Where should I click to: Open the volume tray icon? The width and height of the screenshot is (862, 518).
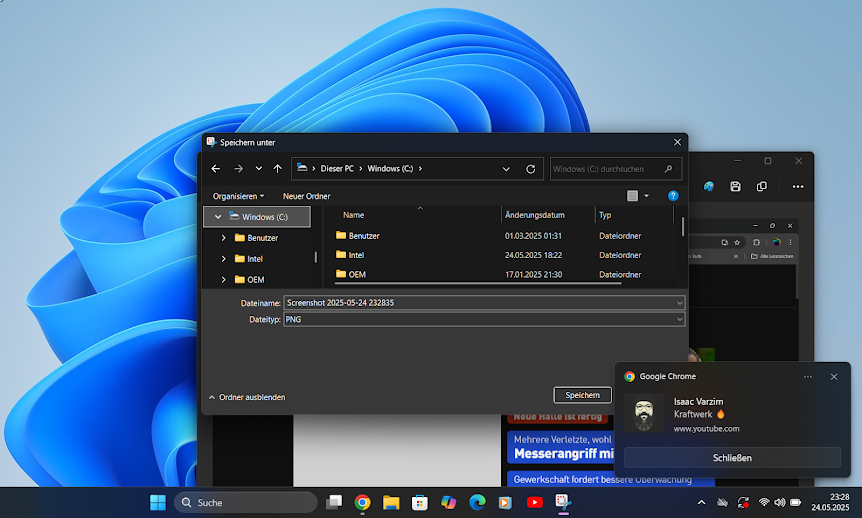pos(780,502)
